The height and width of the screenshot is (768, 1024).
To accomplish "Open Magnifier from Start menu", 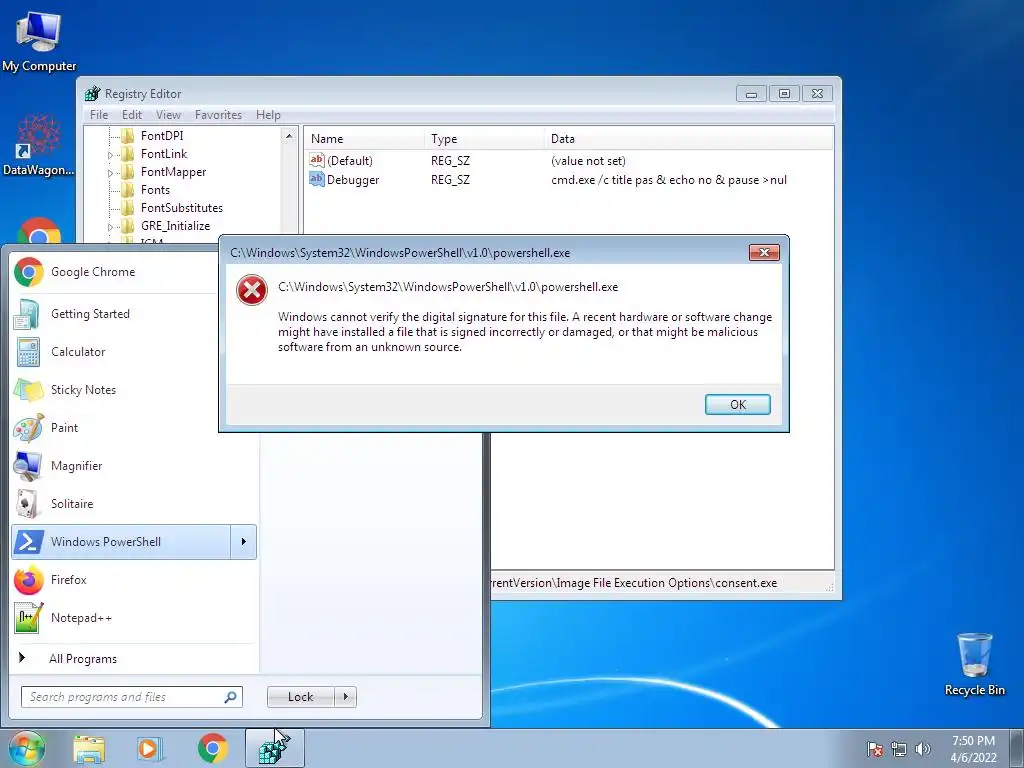I will pos(134,466).
